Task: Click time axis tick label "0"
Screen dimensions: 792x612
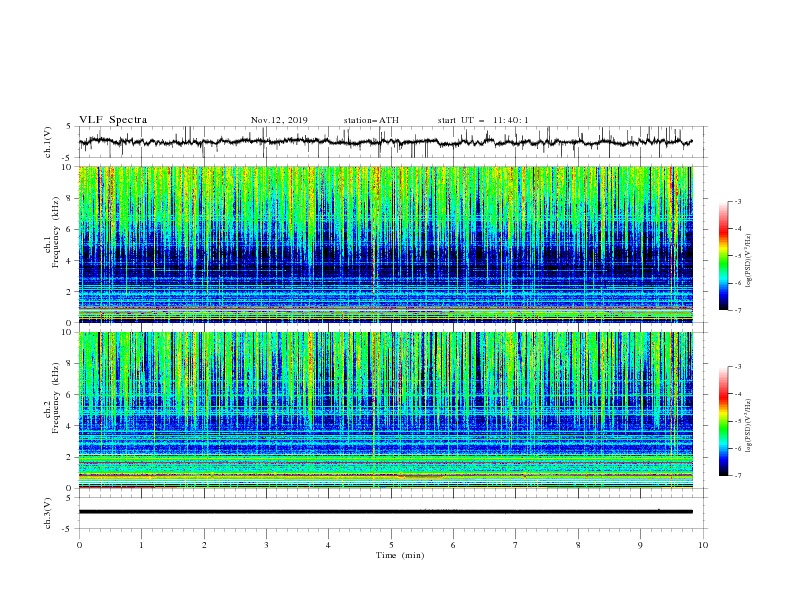Action: coord(79,545)
